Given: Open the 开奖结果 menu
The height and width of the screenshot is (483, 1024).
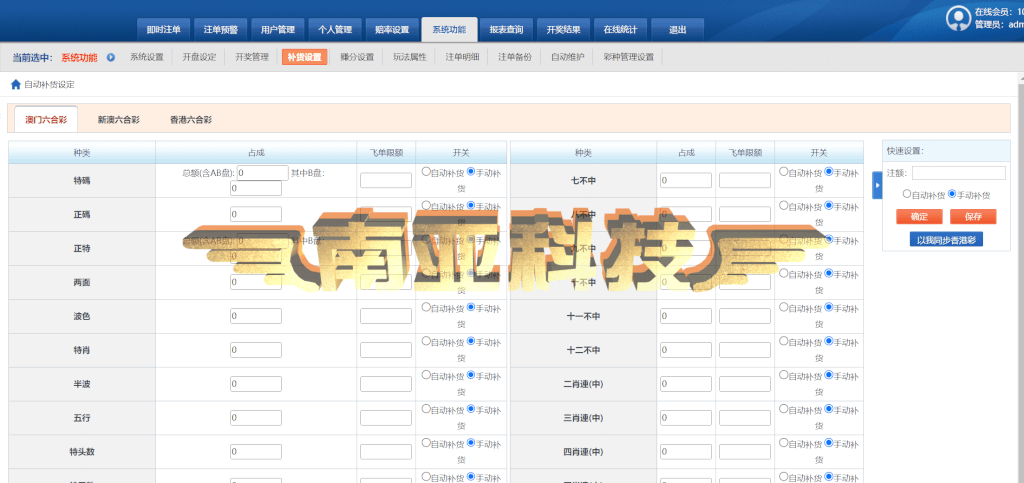Looking at the screenshot, I should [x=564, y=29].
